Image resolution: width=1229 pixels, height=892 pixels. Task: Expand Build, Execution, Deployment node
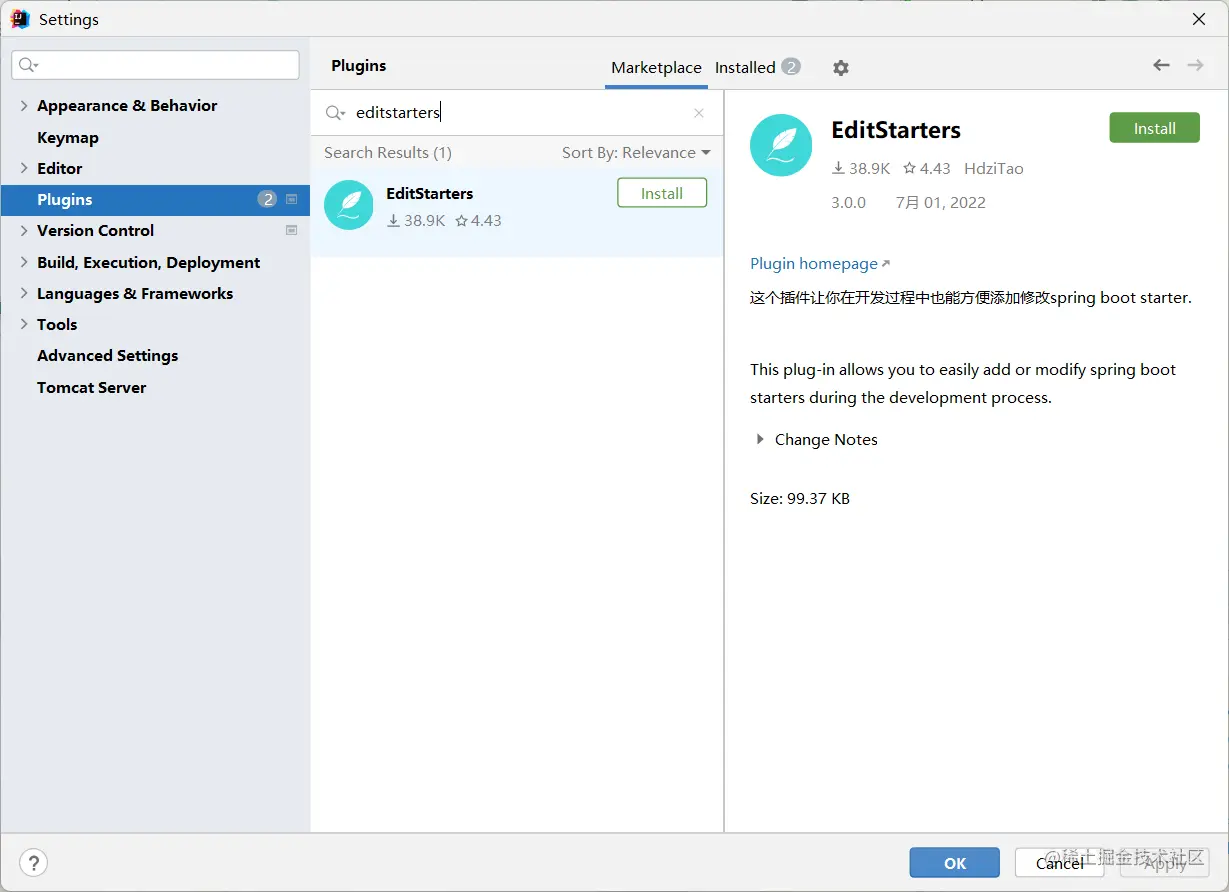click(x=24, y=262)
